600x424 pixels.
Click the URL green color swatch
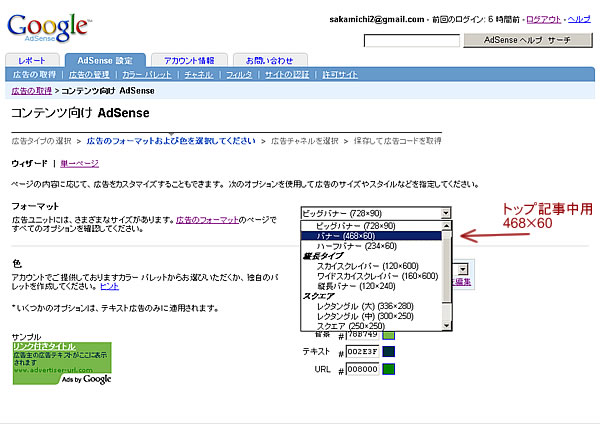click(389, 369)
